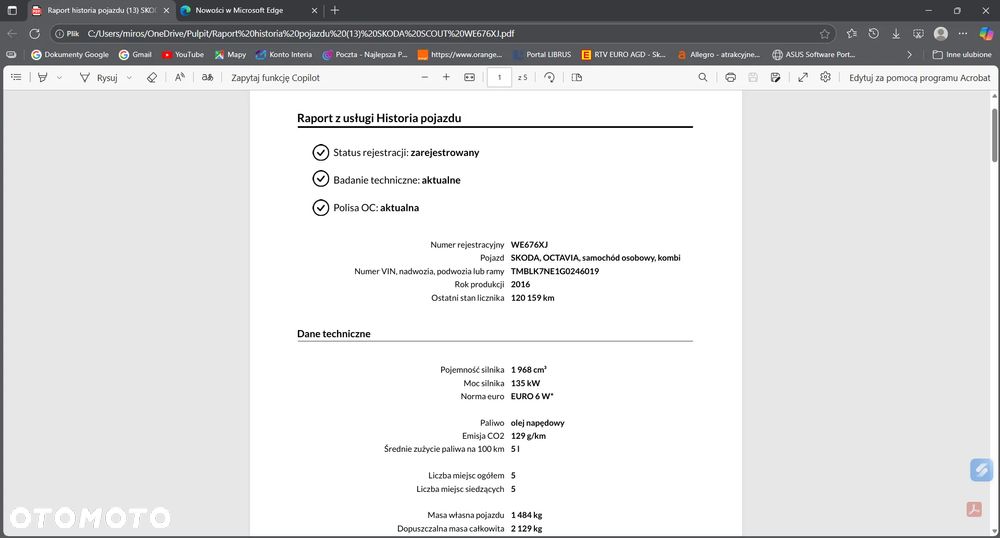Refresh the page
1000x538 pixels.
click(x=34, y=34)
